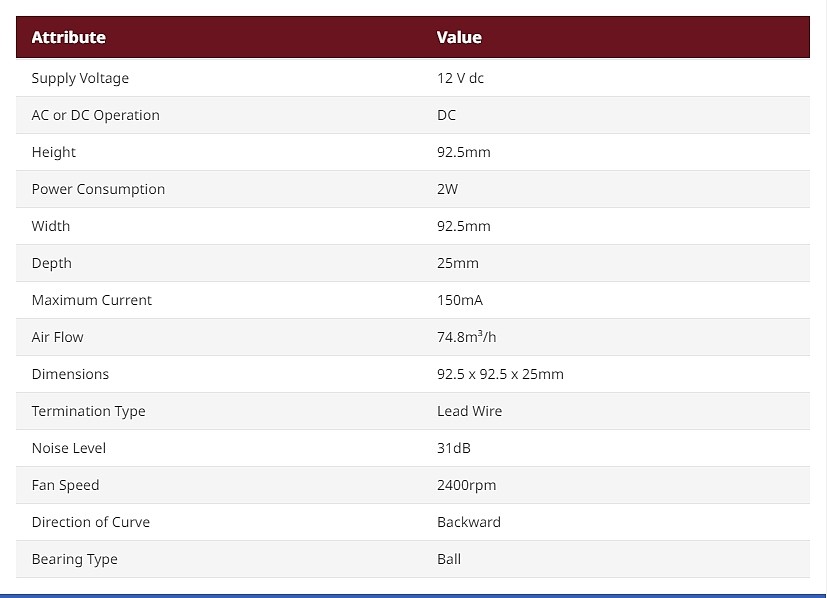Select the Termination Type label
The width and height of the screenshot is (827, 598).
(x=89, y=411)
